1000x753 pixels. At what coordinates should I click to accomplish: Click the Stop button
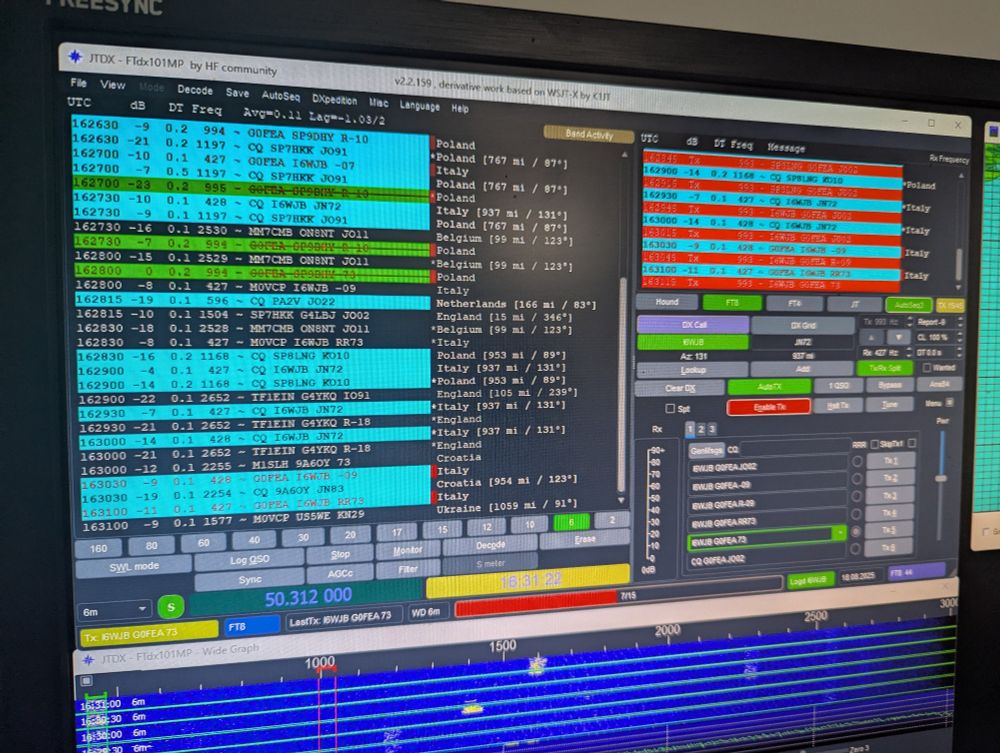340,555
